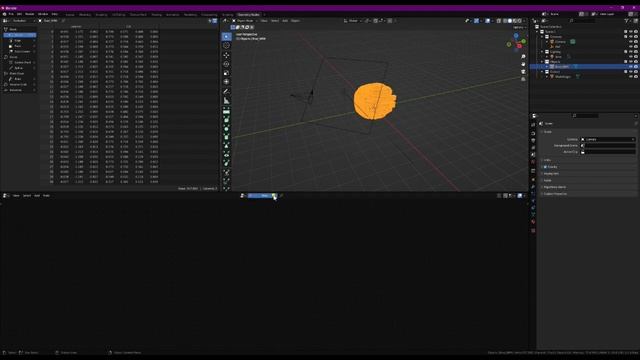The image size is (640, 360).
Task: Collapse the Cameras collection in outliner
Action: pos(542,37)
